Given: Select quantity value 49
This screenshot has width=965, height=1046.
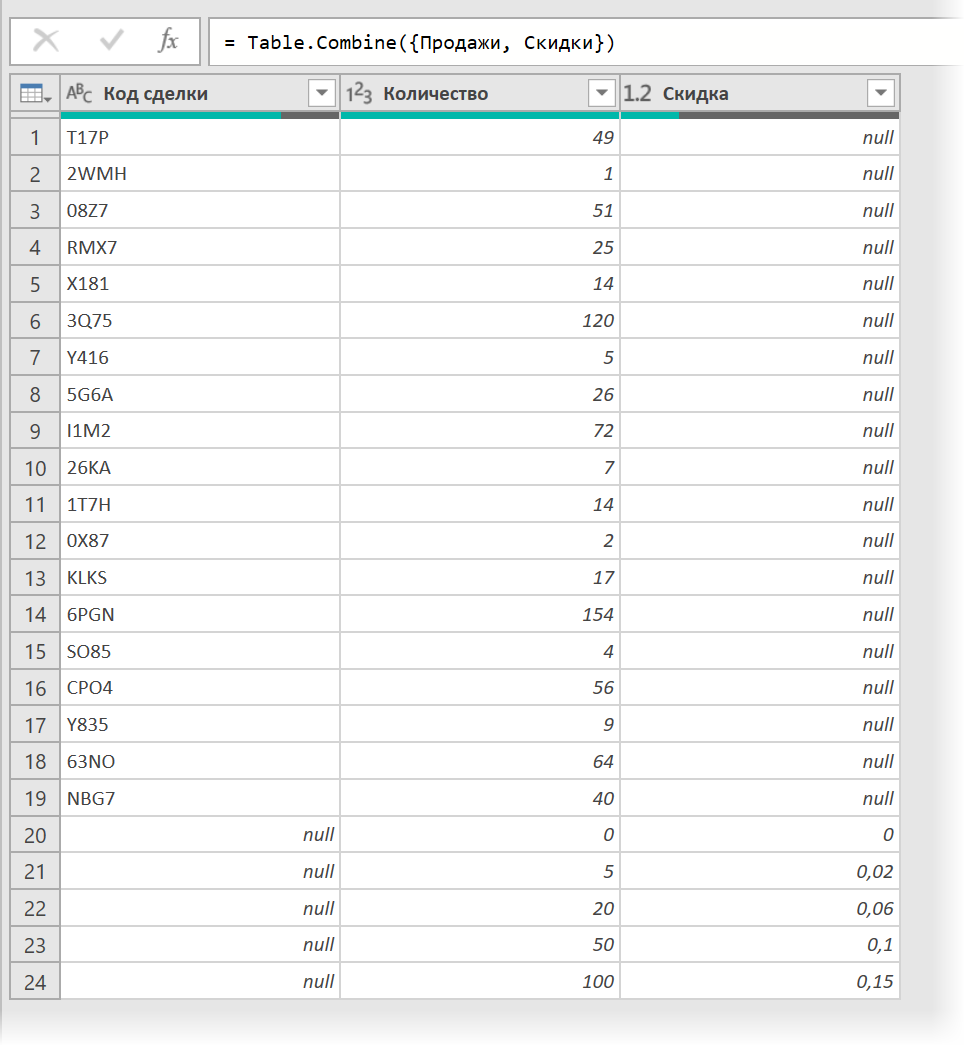Looking at the screenshot, I should pos(480,137).
